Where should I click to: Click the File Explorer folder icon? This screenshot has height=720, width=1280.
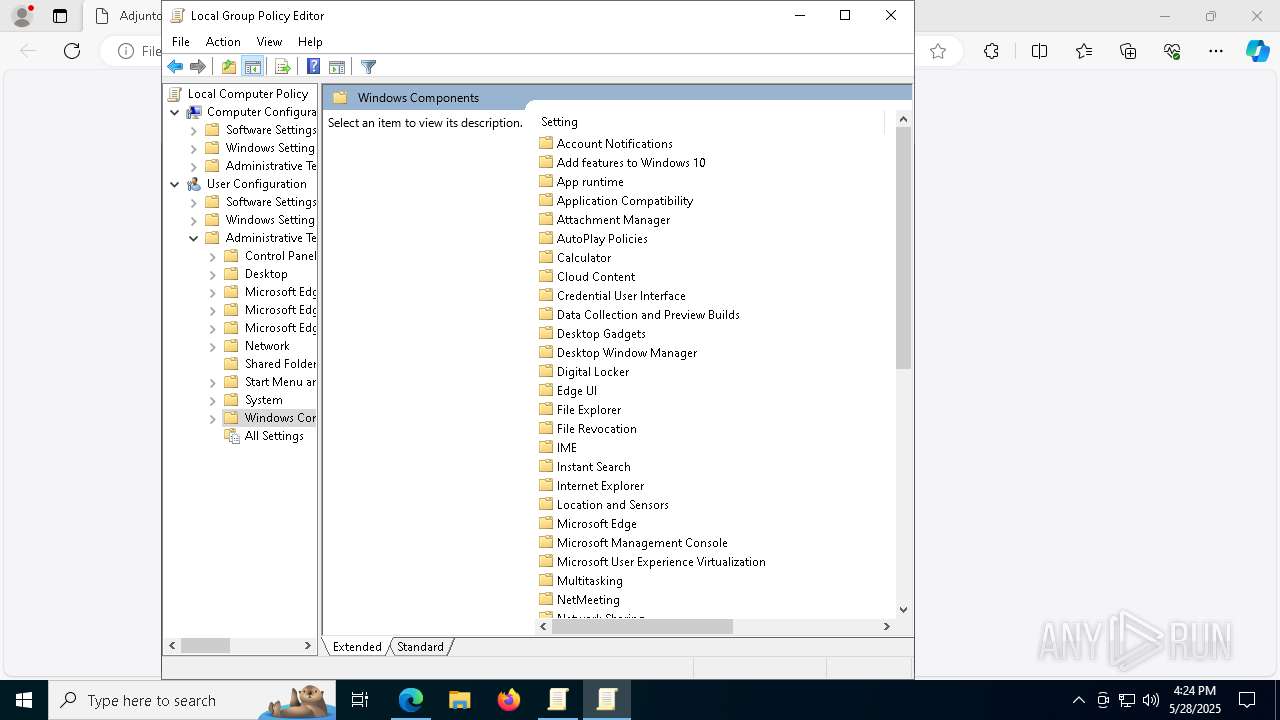pos(546,409)
